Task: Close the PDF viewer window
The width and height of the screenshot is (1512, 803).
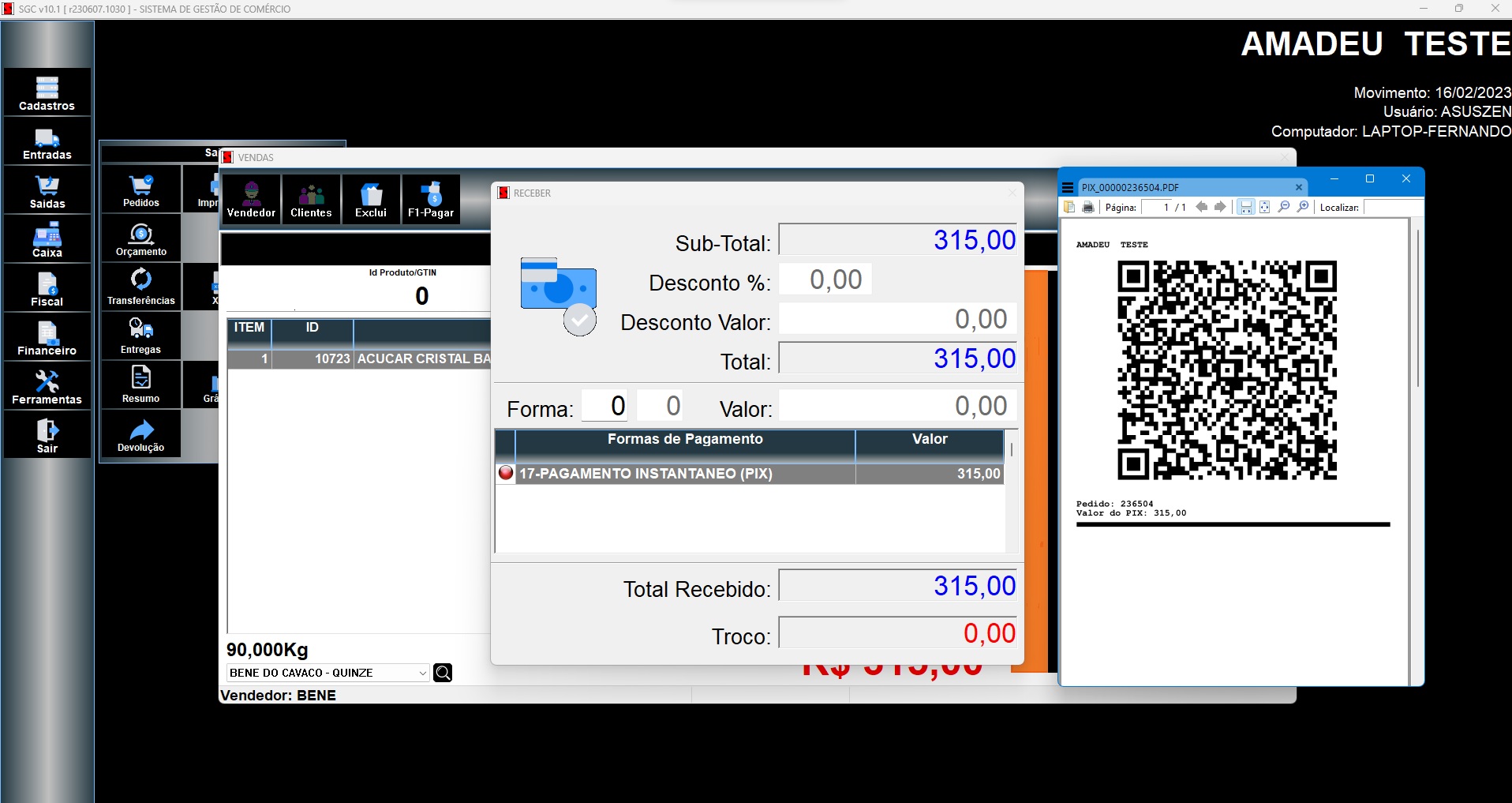Action: pyautogui.click(x=1405, y=179)
